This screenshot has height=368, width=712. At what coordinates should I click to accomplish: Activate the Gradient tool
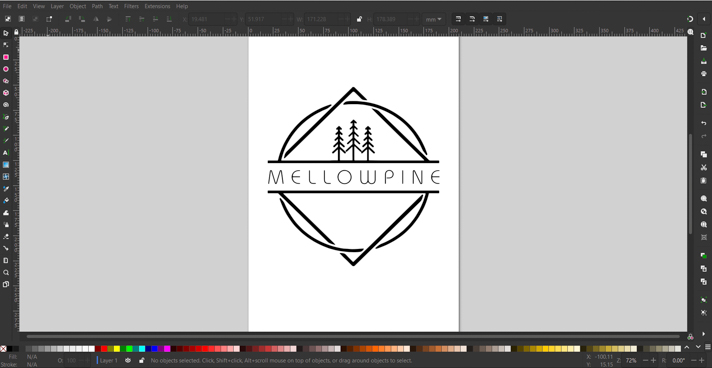[x=6, y=165]
